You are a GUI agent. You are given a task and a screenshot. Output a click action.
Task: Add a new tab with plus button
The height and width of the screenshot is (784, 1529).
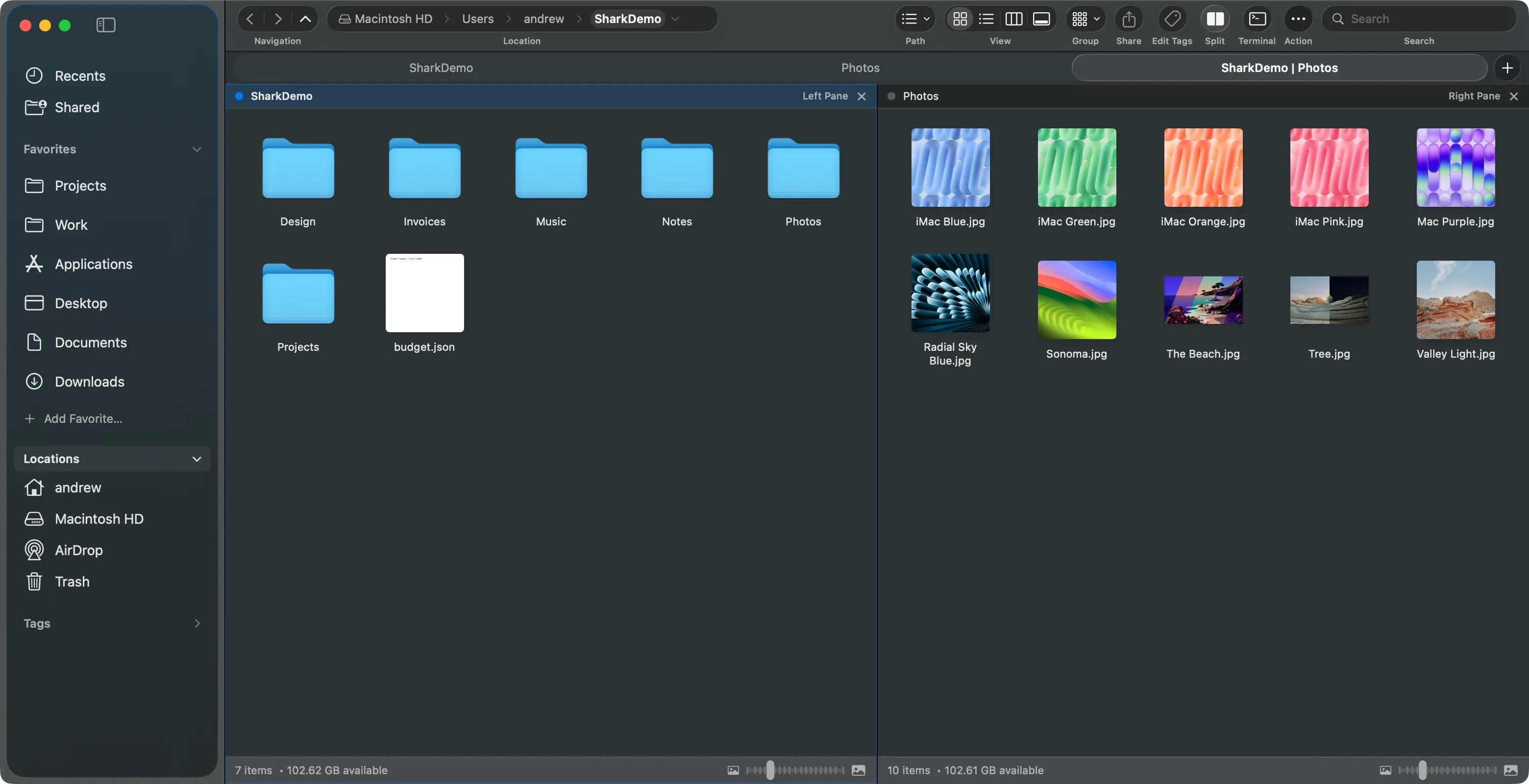click(x=1507, y=68)
